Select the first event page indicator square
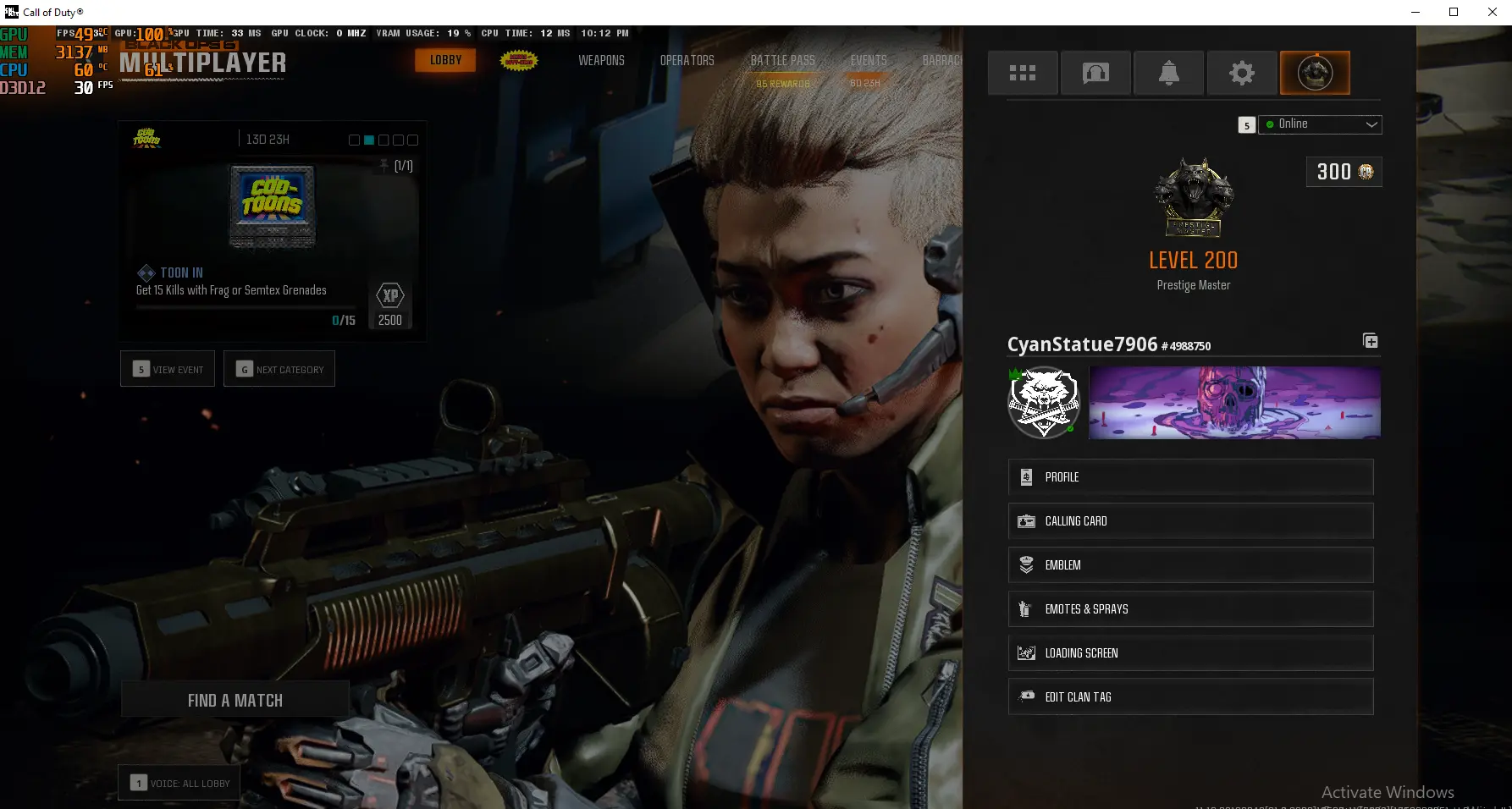Screen dimensions: 1512x809 [354, 140]
